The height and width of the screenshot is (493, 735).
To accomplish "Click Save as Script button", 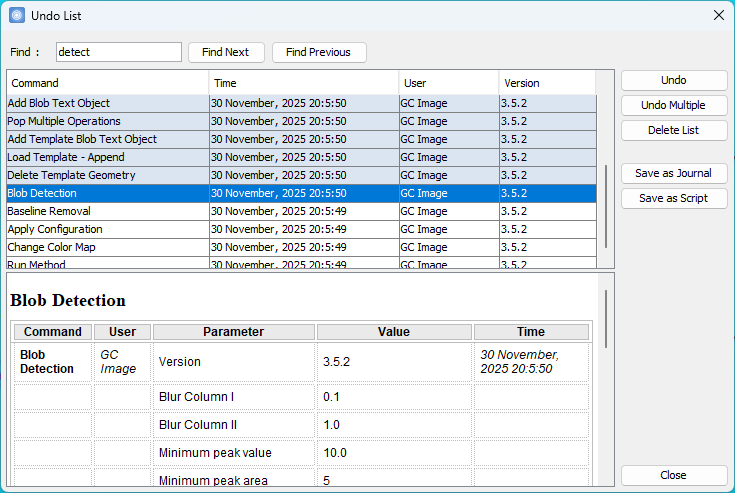I will [x=673, y=198].
